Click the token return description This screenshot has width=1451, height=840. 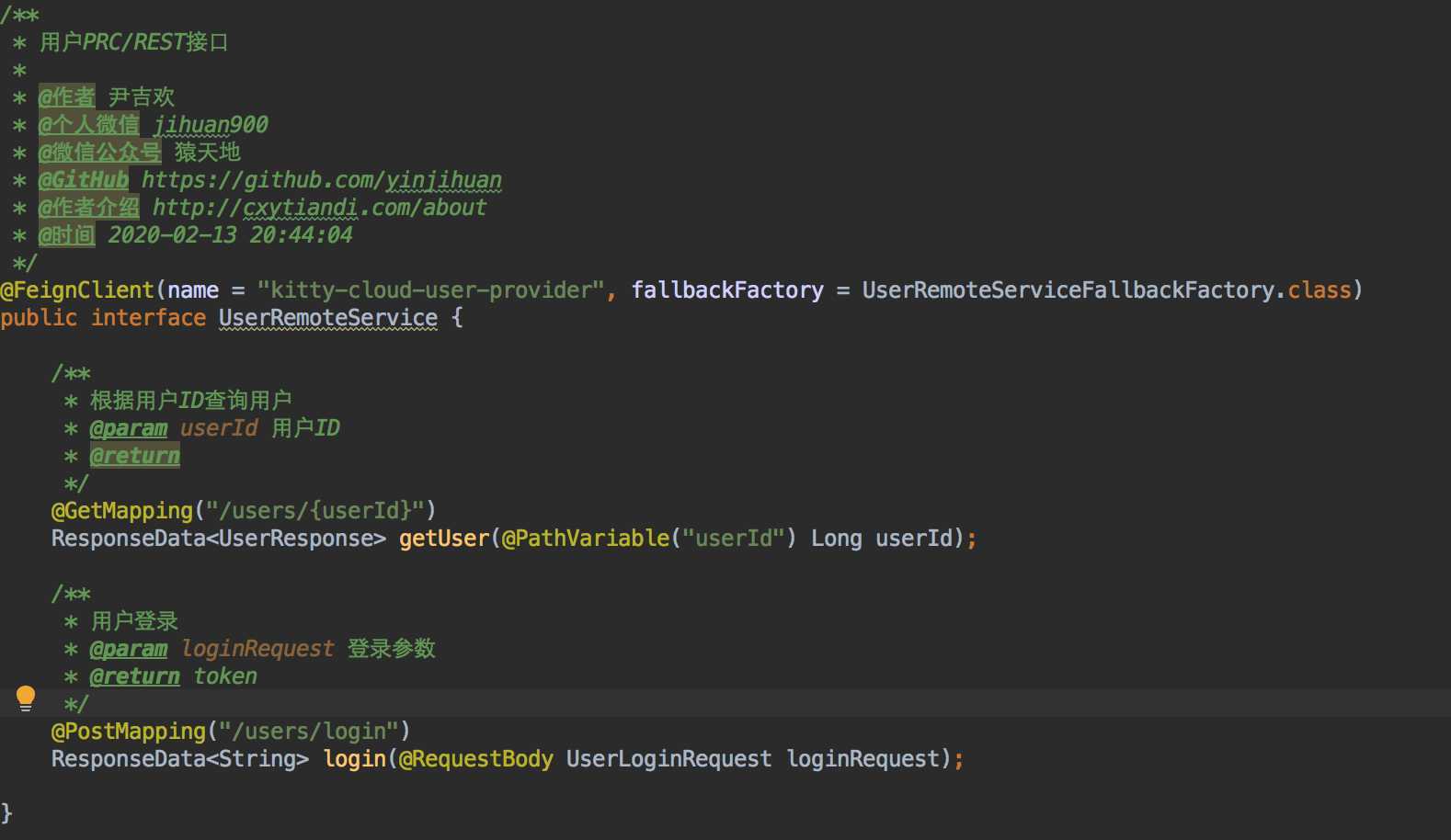pos(225,676)
